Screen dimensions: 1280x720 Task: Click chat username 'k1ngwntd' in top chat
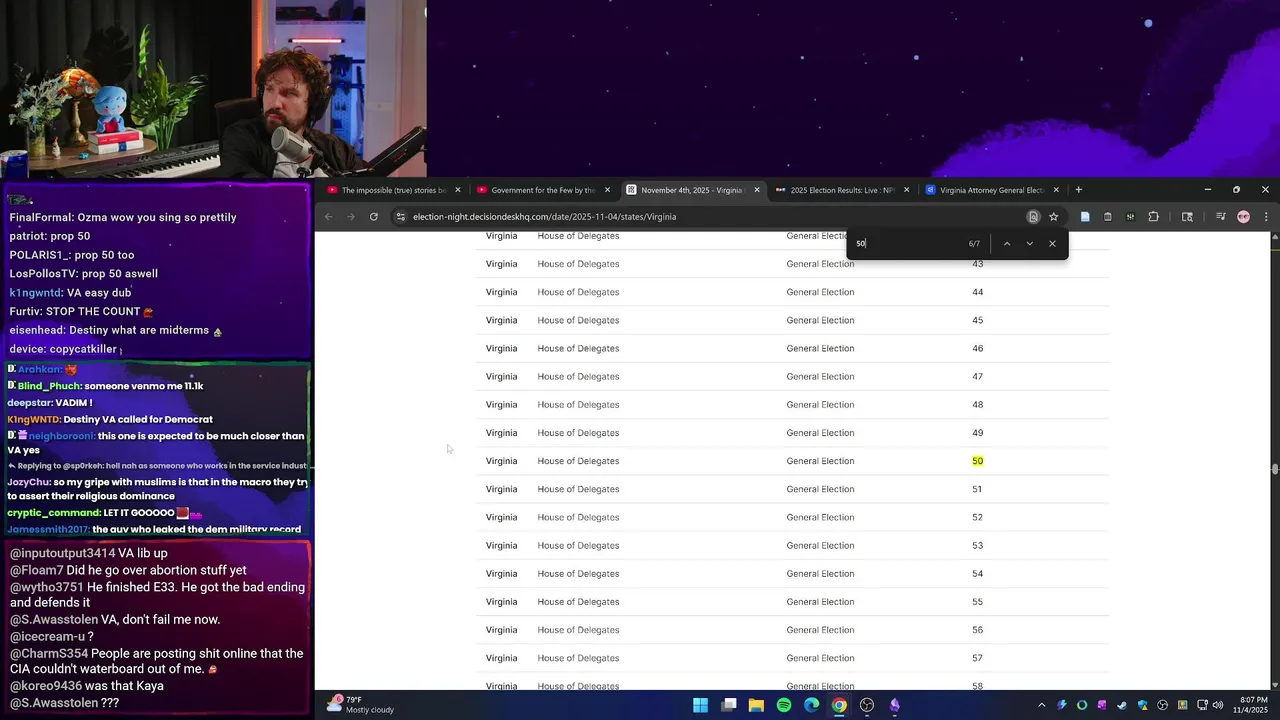[35, 293]
